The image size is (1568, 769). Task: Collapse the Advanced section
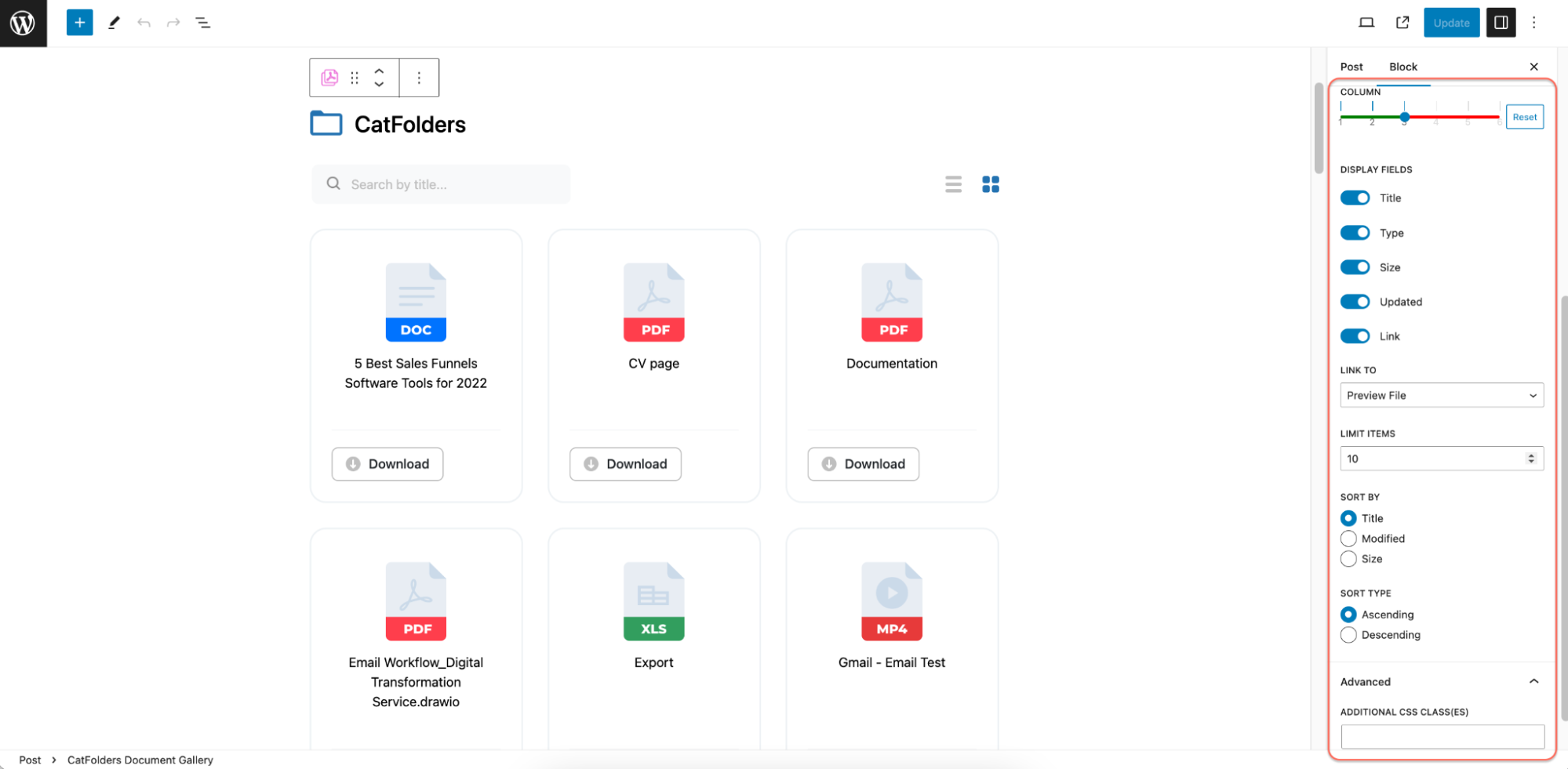pos(1535,681)
